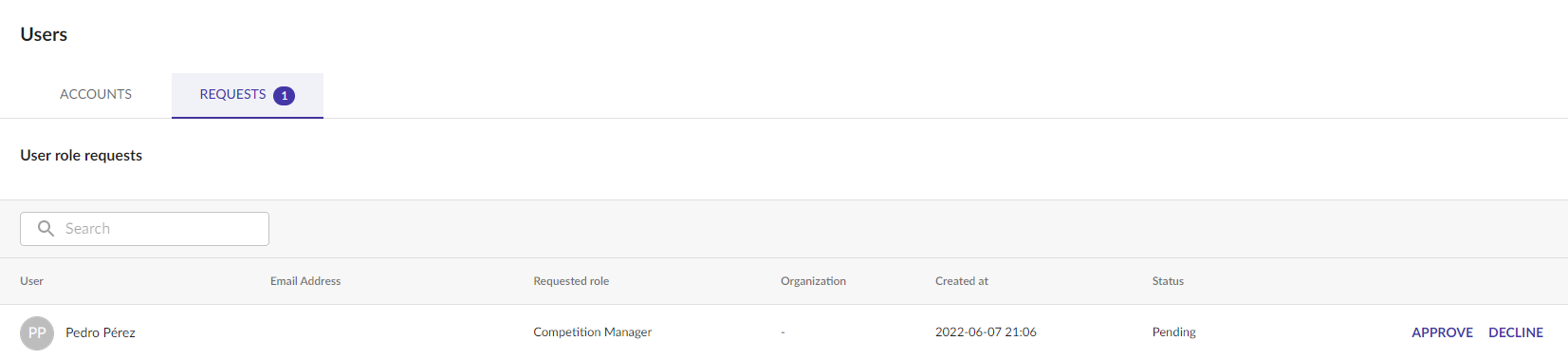Sort by the Email Address column header
The width and height of the screenshot is (1568, 360).
305,281
